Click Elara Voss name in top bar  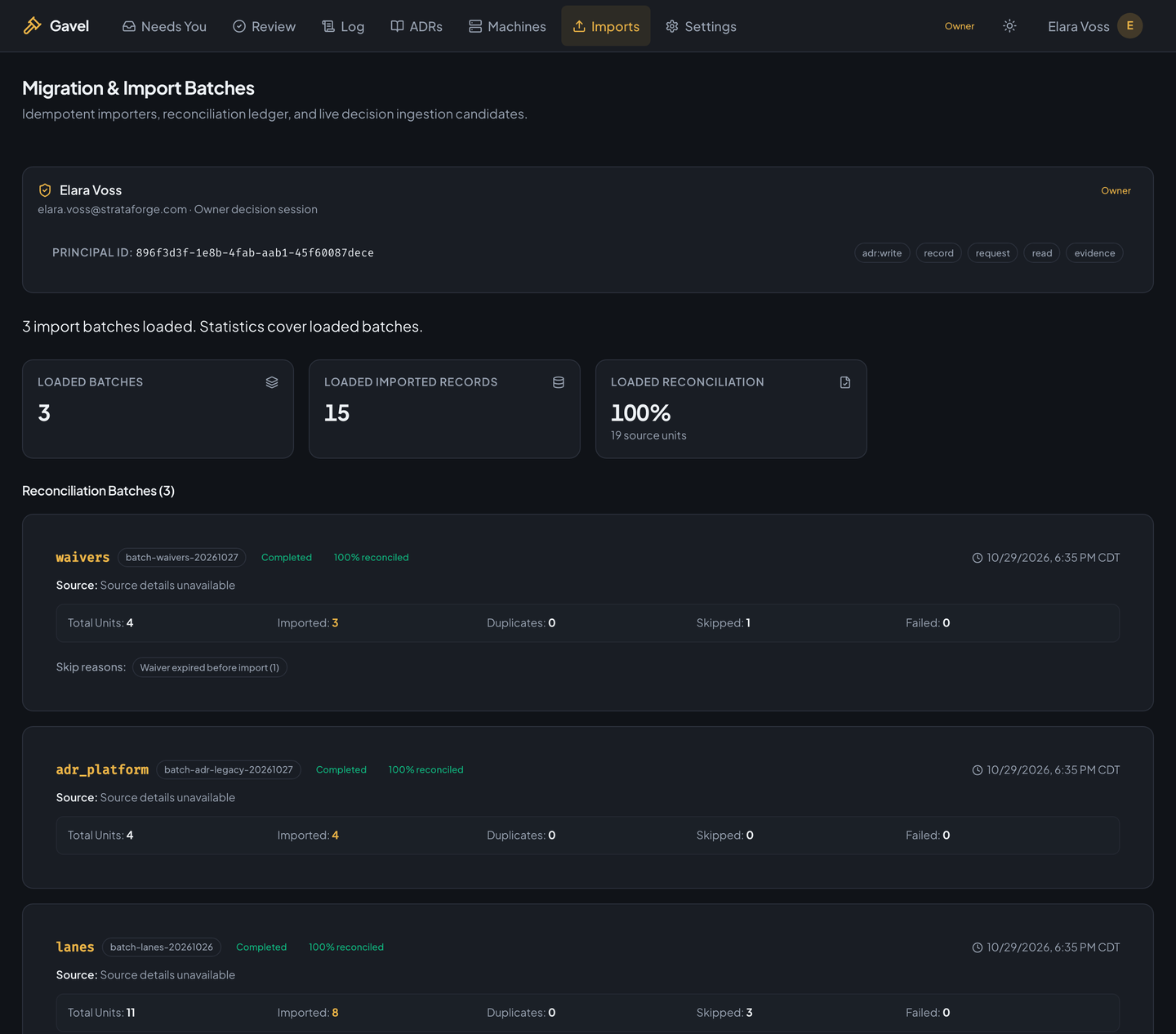[1078, 27]
